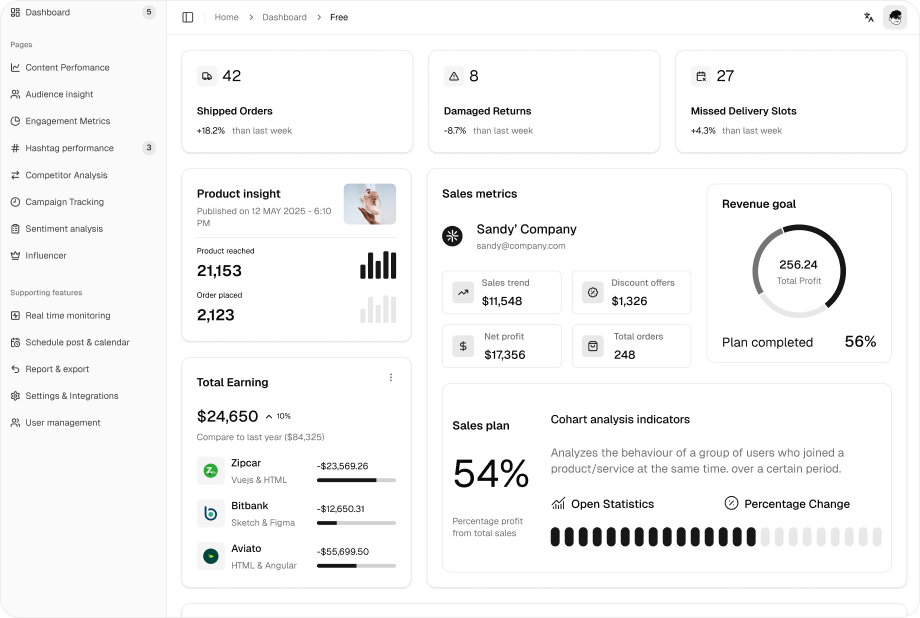Open the Free breadcrumb chevron menu
The width and height of the screenshot is (920, 618).
tap(320, 17)
